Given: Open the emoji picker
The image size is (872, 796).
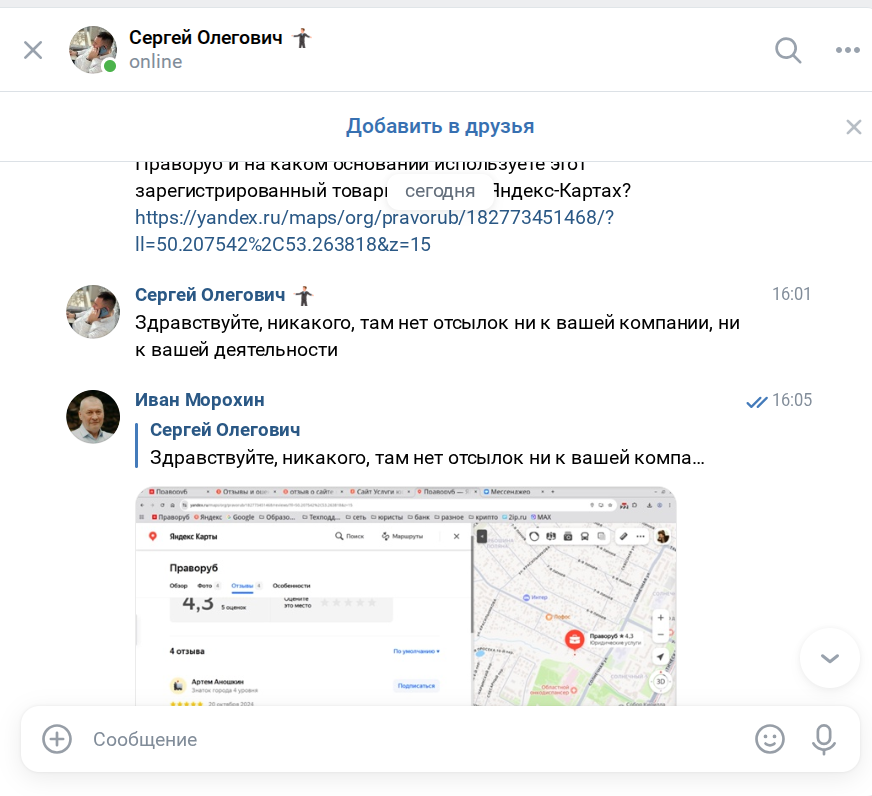Looking at the screenshot, I should tap(769, 739).
